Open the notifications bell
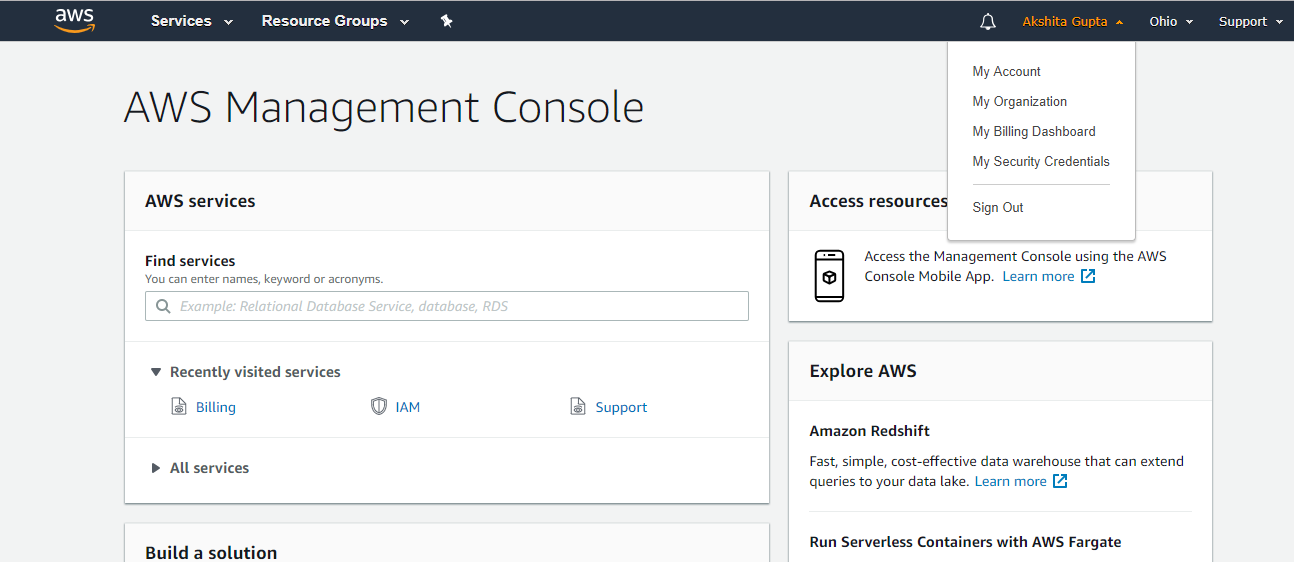This screenshot has height=562, width=1294. coord(988,21)
